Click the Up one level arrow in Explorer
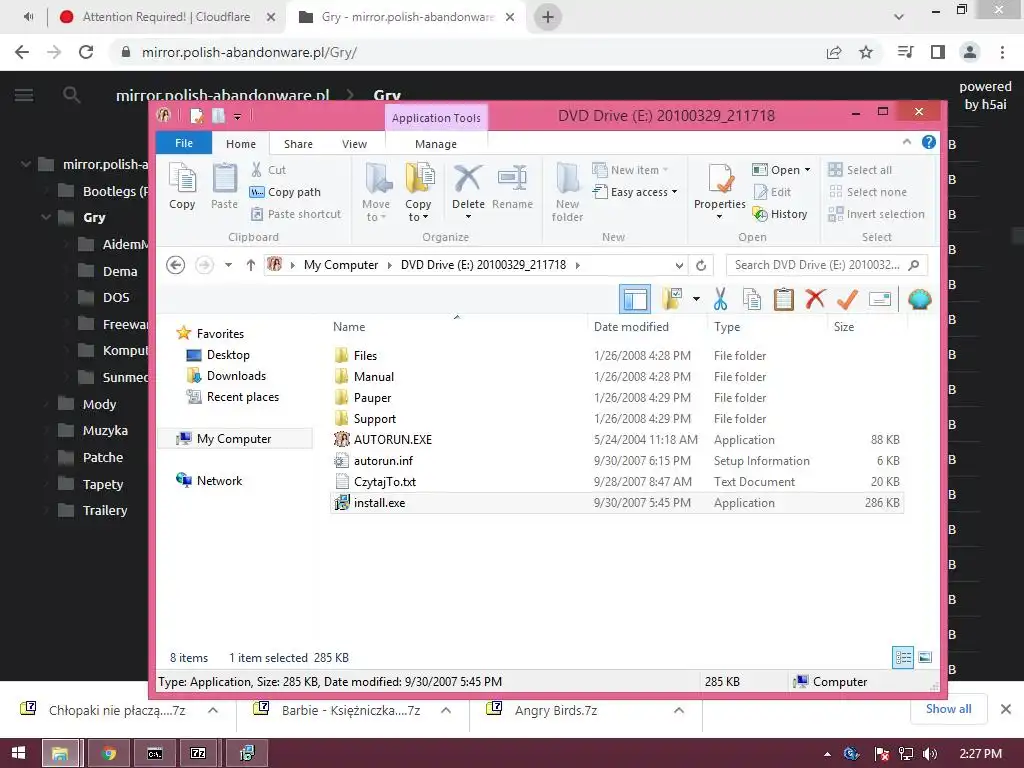The width and height of the screenshot is (1024, 768). click(x=251, y=265)
